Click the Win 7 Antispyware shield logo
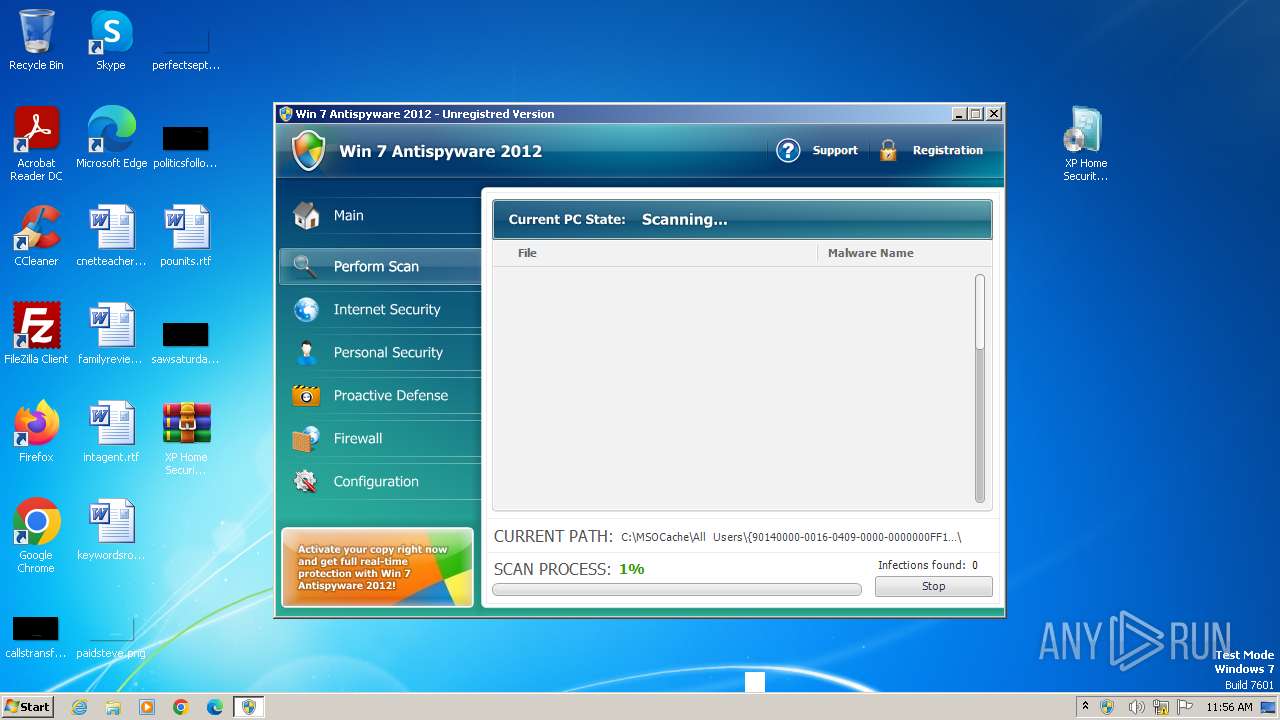 (308, 151)
